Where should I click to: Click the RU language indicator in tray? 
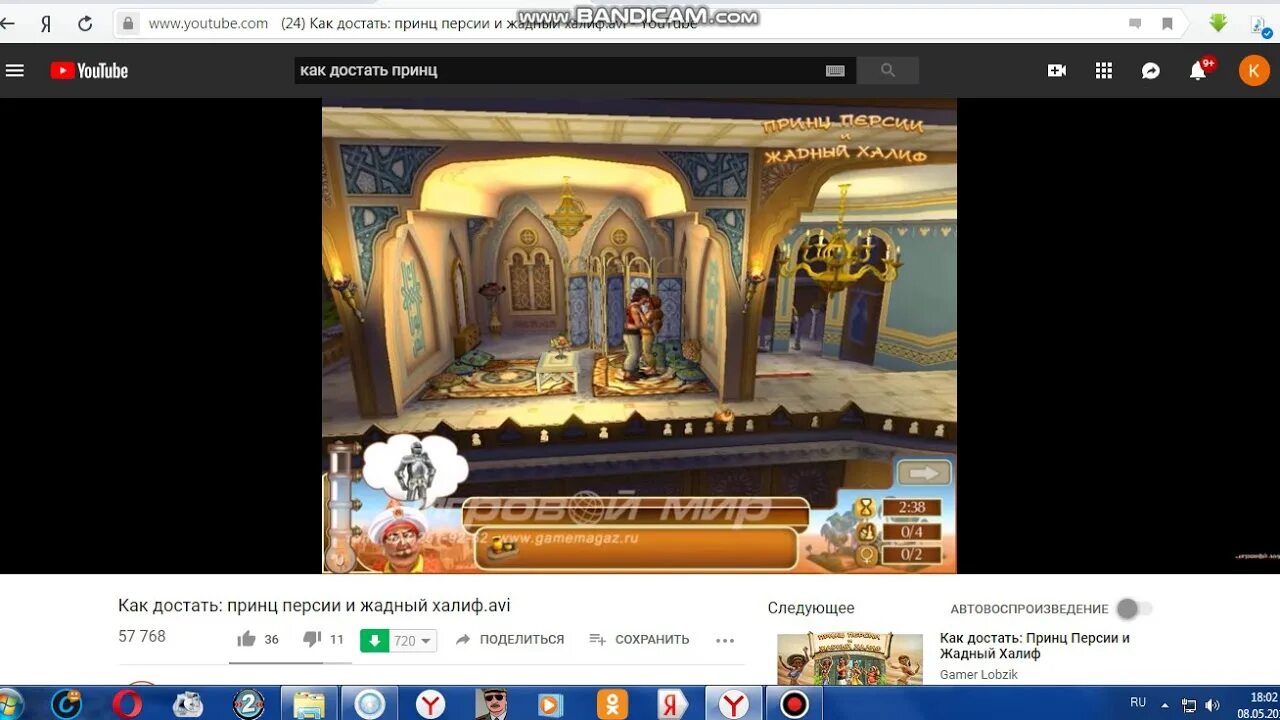pos(1138,703)
